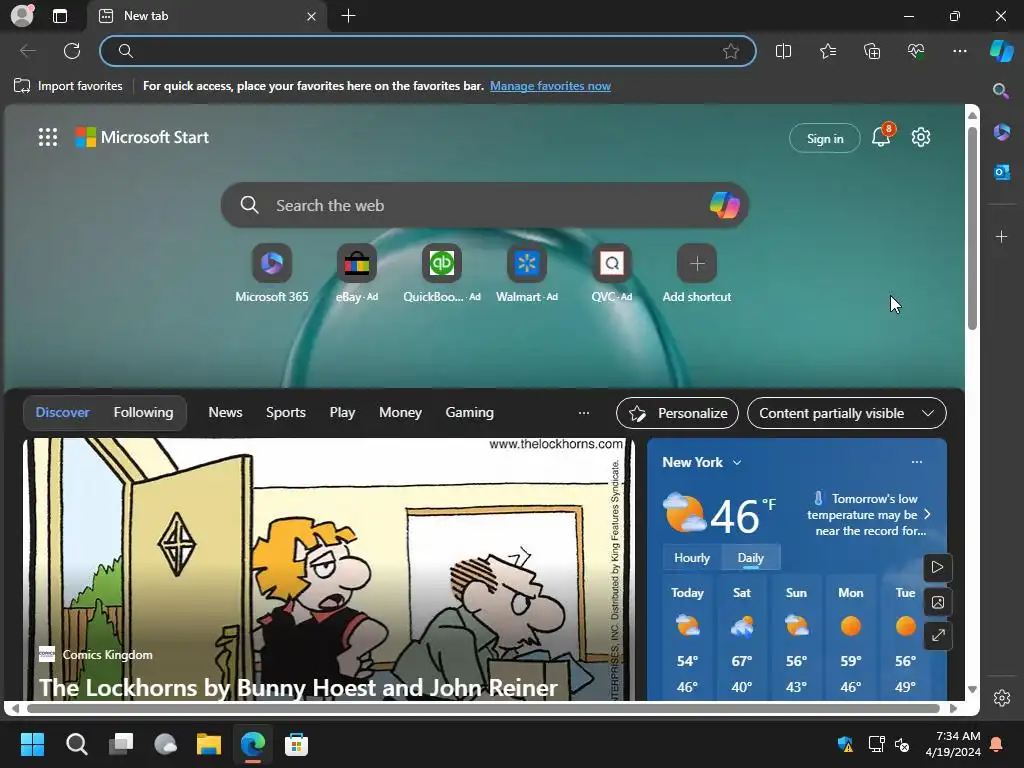Screen dimensions: 1024x768
Task: Open sidebar search icon
Action: coord(1001,91)
